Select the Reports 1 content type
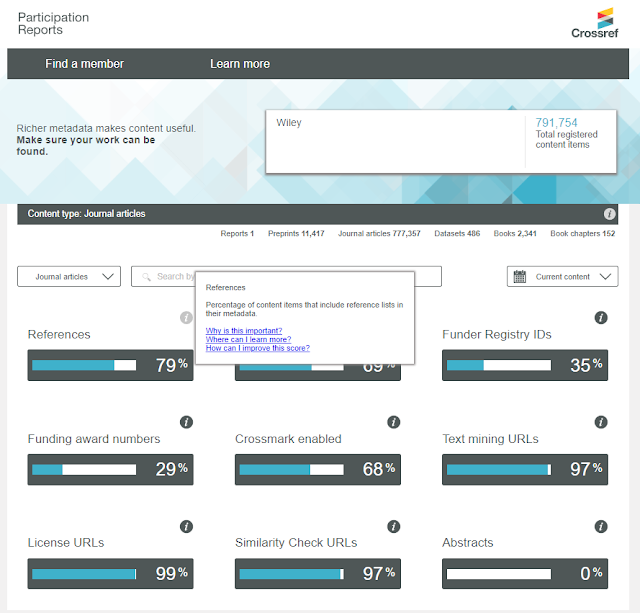Screen dimensions: 640x613 237,233
